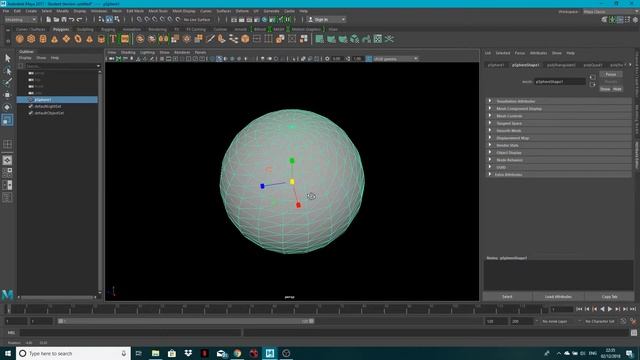The width and height of the screenshot is (640, 360).
Task: Toggle the auto keyframe button
Action: point(633,322)
